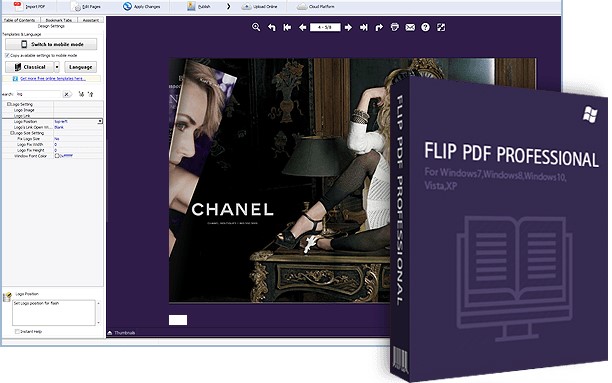Flip to the next page arrow
The width and height of the screenshot is (612, 383).
[x=349, y=27]
